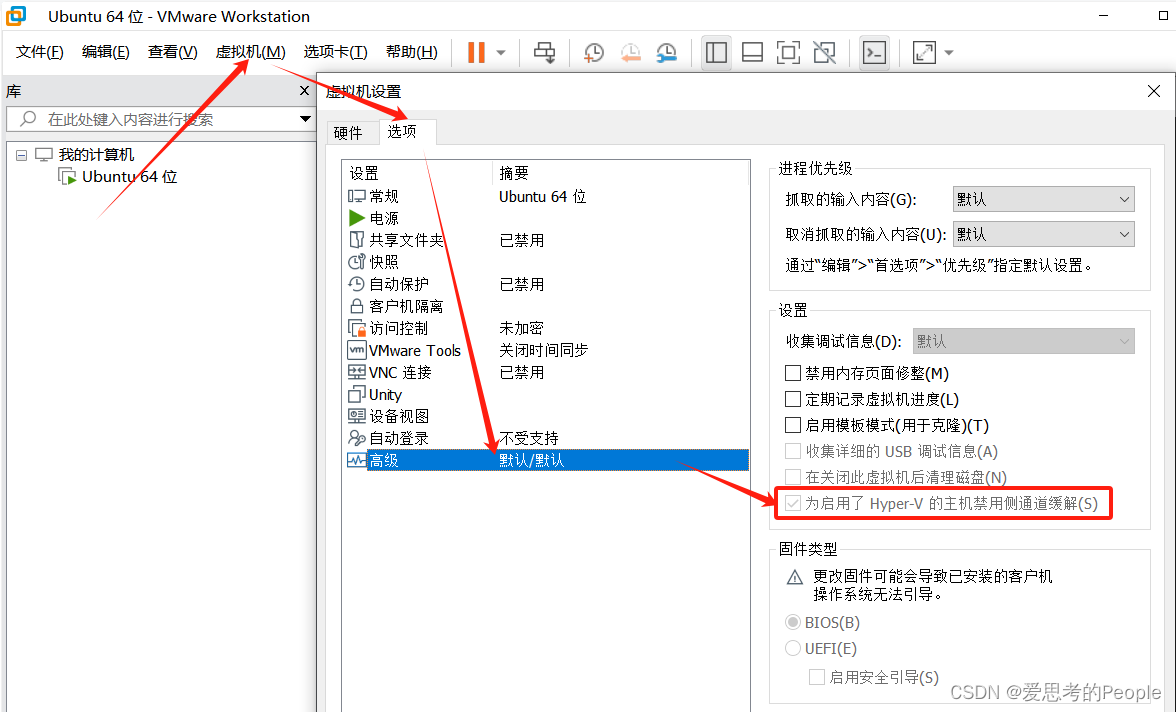Toggle the thumbnail bar view icon
Viewport: 1176px width, 712px height.
point(752,53)
